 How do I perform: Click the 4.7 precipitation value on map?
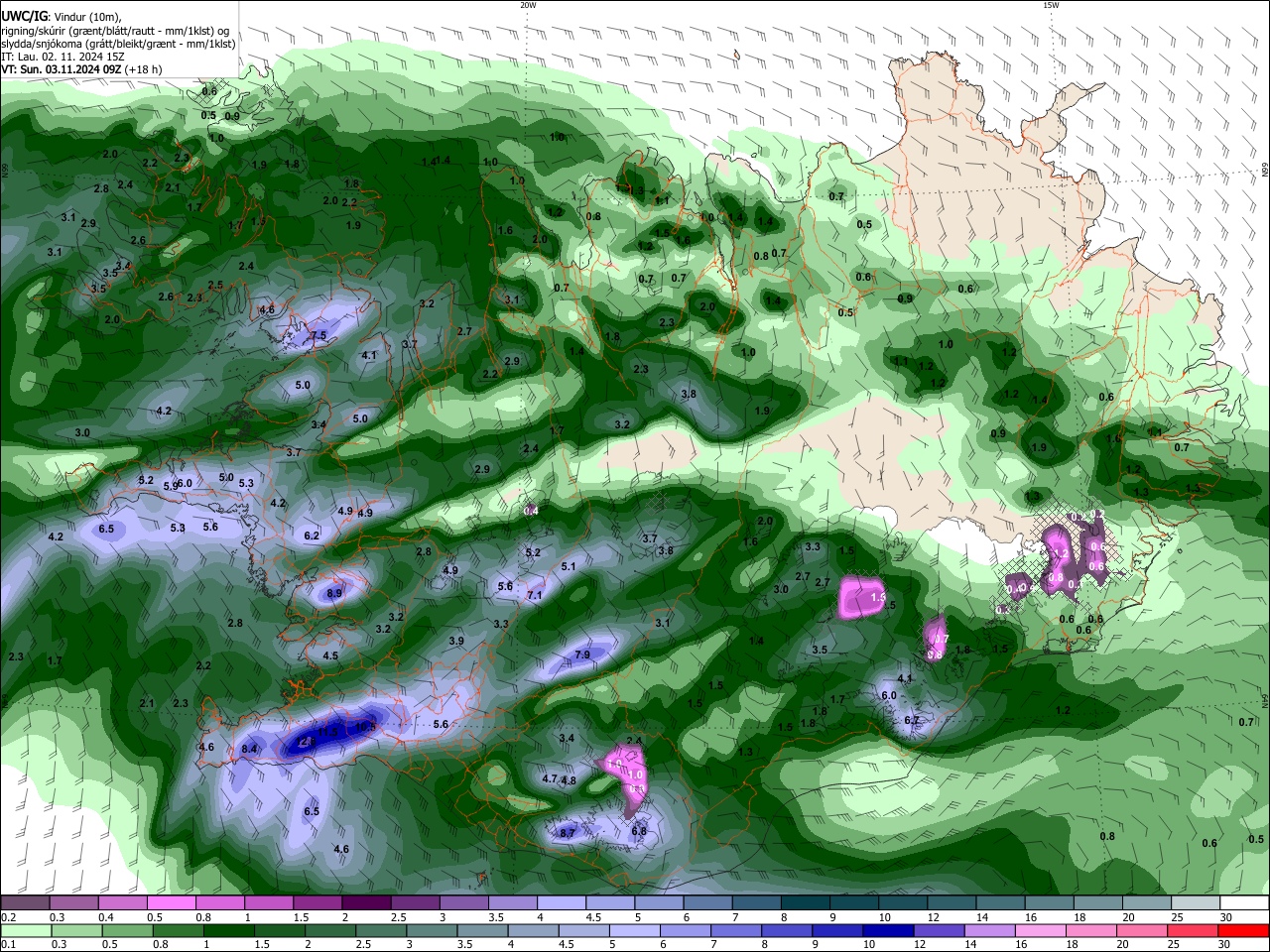tap(549, 779)
